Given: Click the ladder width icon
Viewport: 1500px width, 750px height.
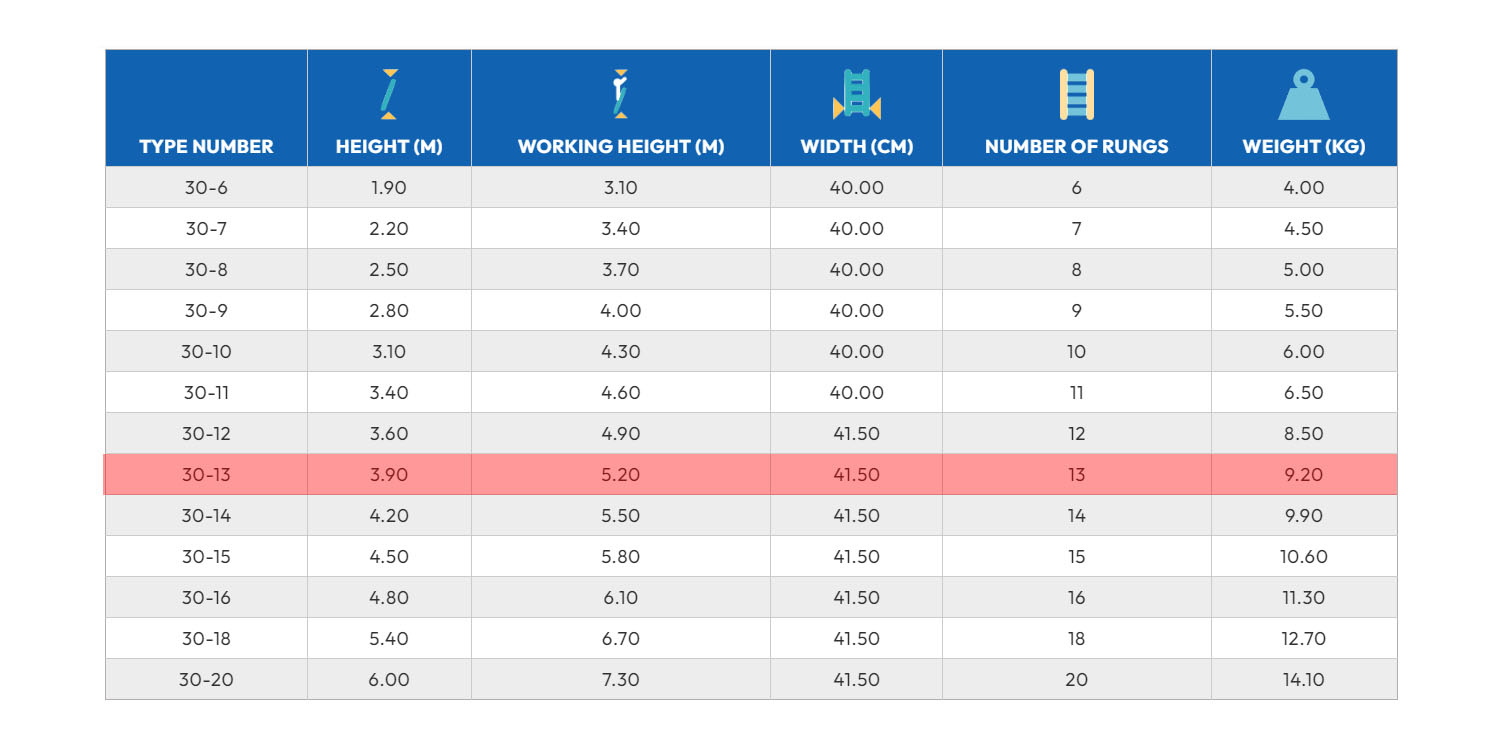Looking at the screenshot, I should click(x=856, y=95).
